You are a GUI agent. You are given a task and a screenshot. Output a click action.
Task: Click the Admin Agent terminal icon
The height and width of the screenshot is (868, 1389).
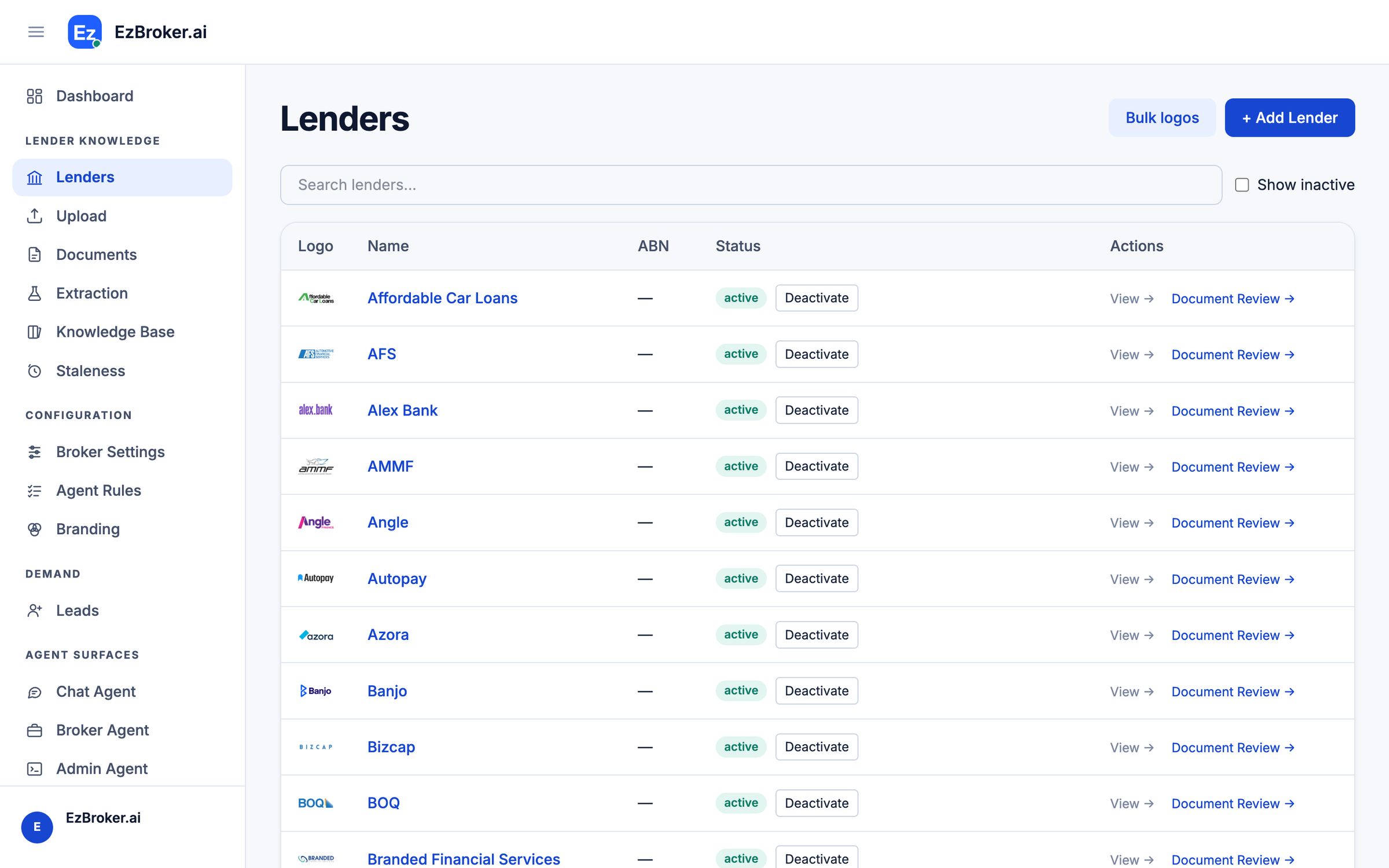pos(35,769)
